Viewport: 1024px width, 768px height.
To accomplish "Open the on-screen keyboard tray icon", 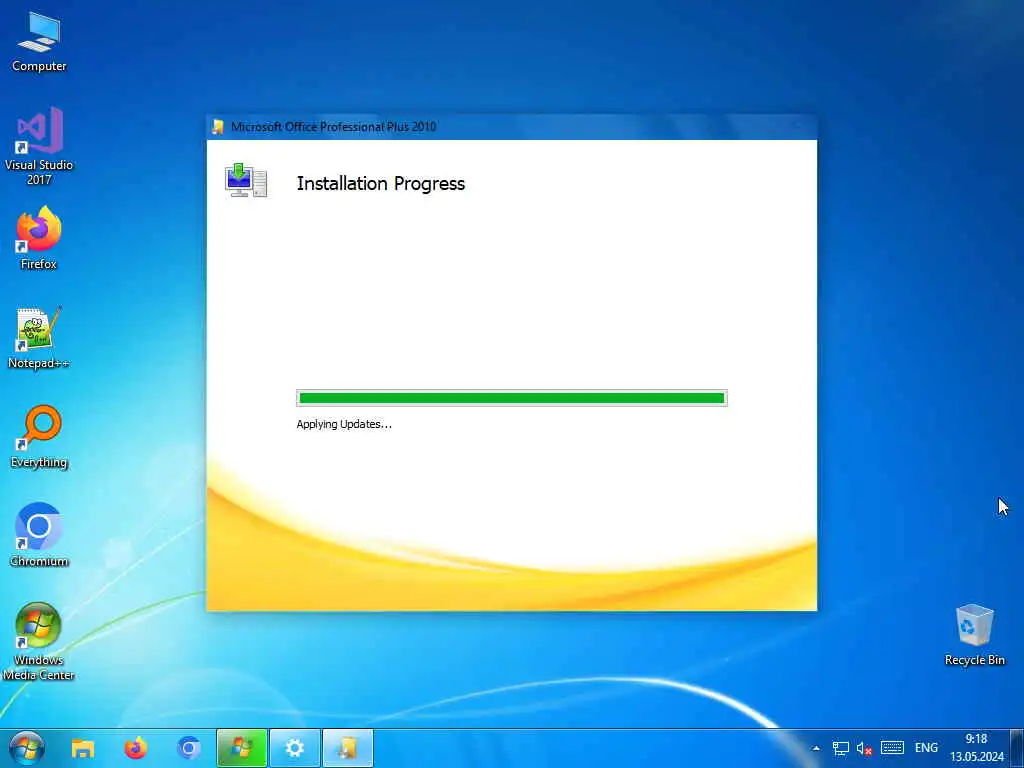I will (x=892, y=748).
